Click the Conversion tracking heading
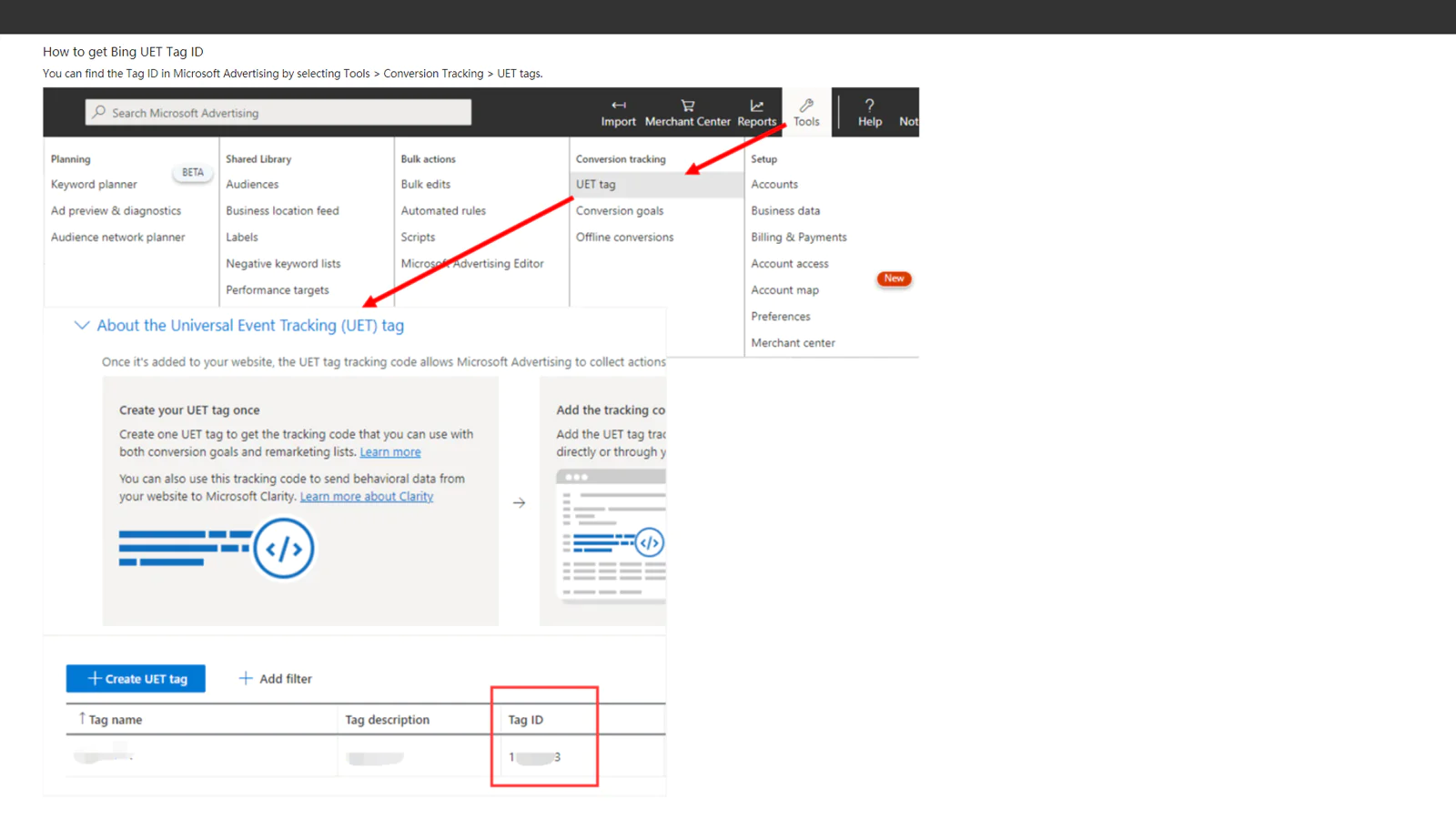 [621, 158]
